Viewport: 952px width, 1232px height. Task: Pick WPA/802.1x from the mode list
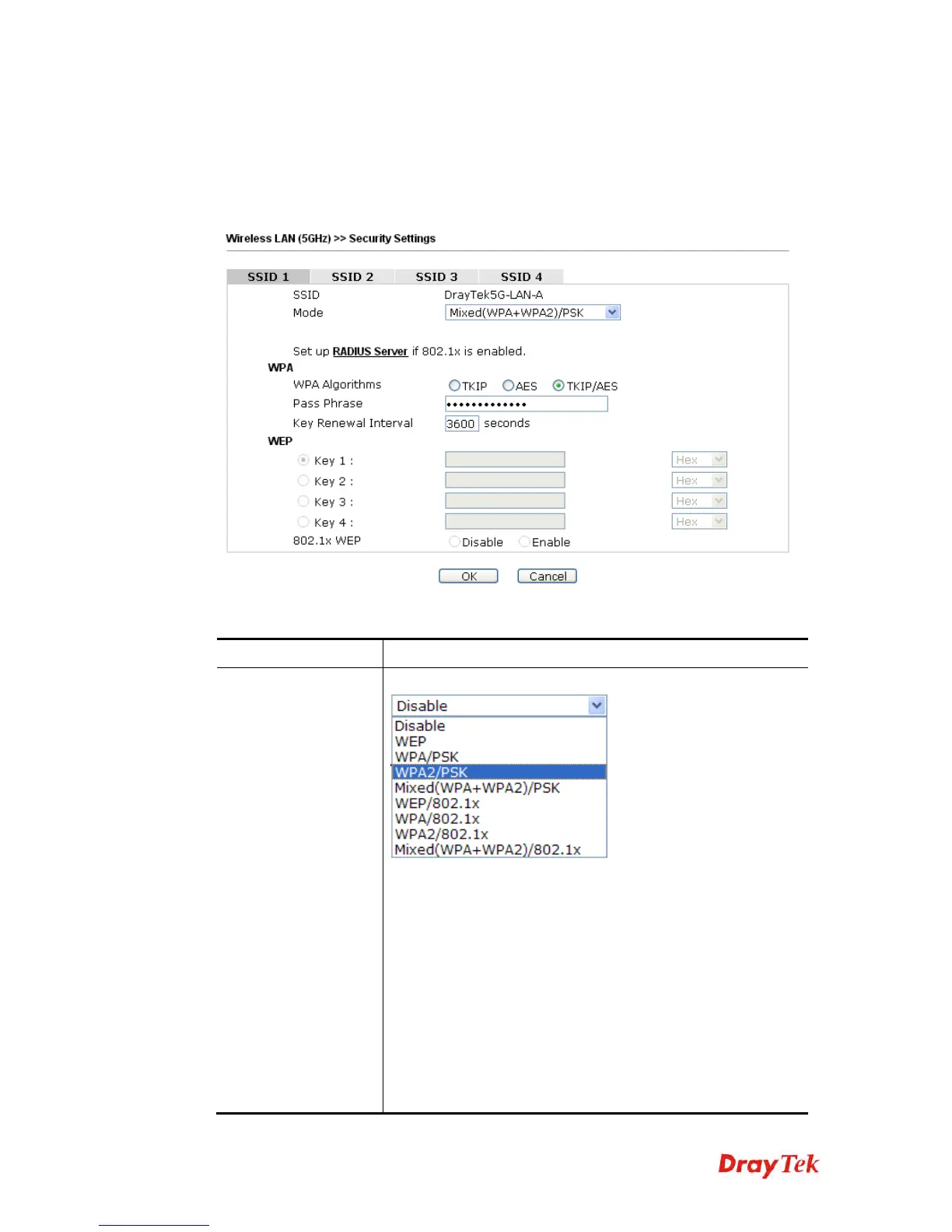499,819
